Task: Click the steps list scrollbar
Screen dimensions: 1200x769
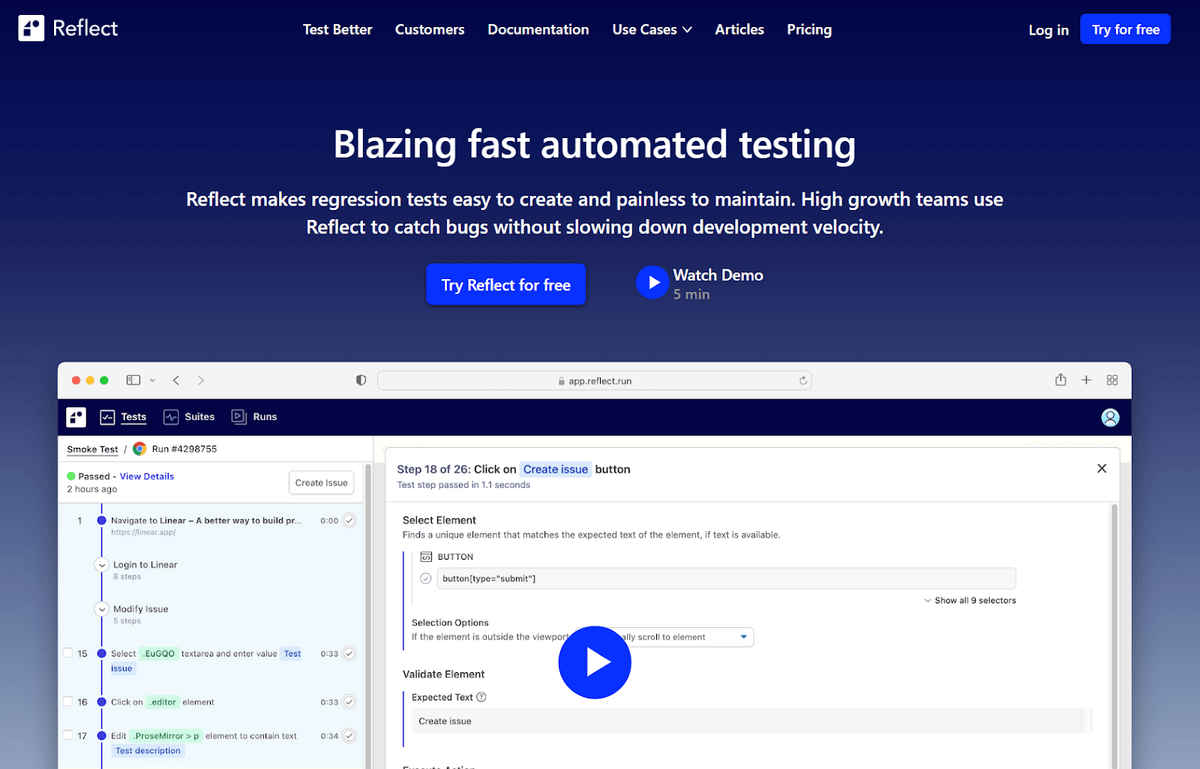Action: 366,615
